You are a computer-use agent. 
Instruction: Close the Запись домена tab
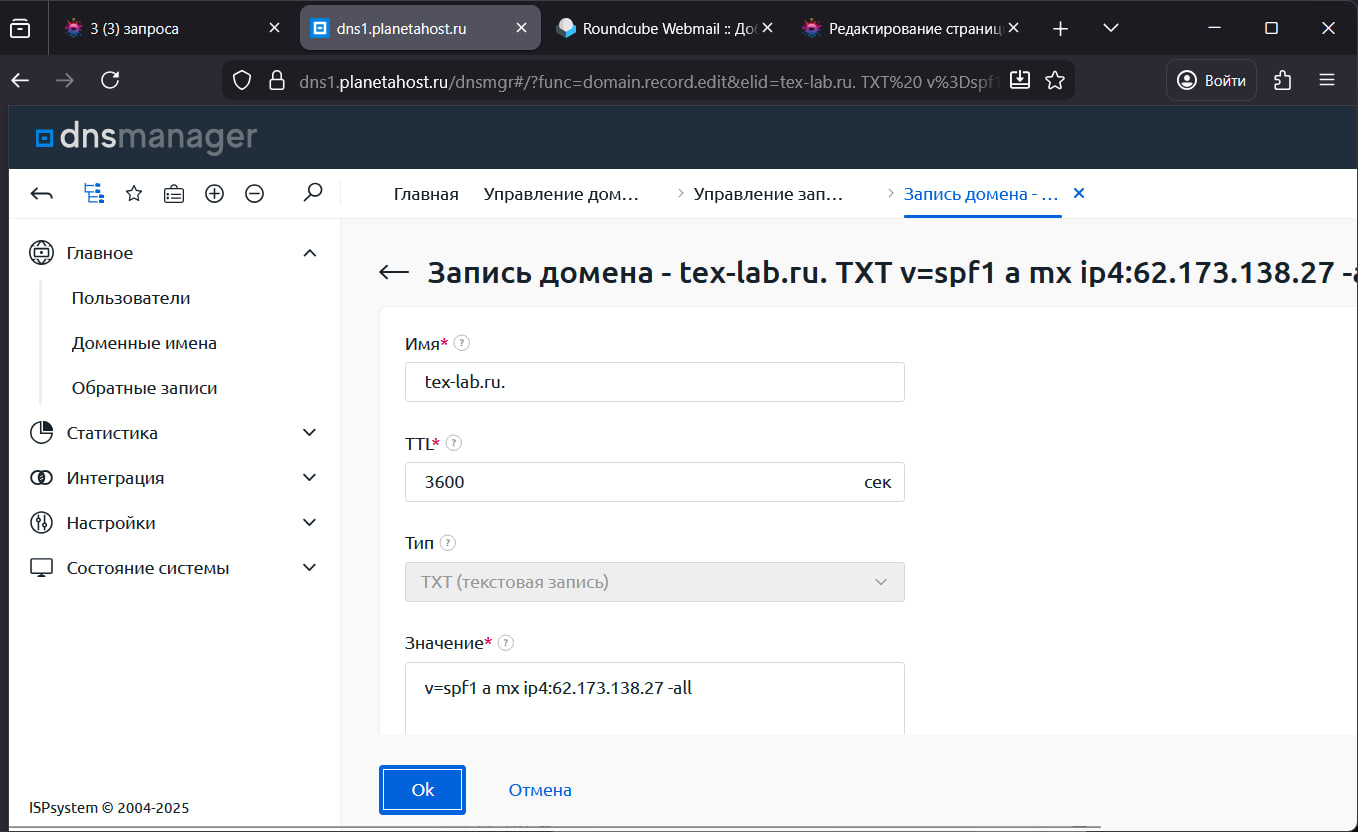point(1079,194)
